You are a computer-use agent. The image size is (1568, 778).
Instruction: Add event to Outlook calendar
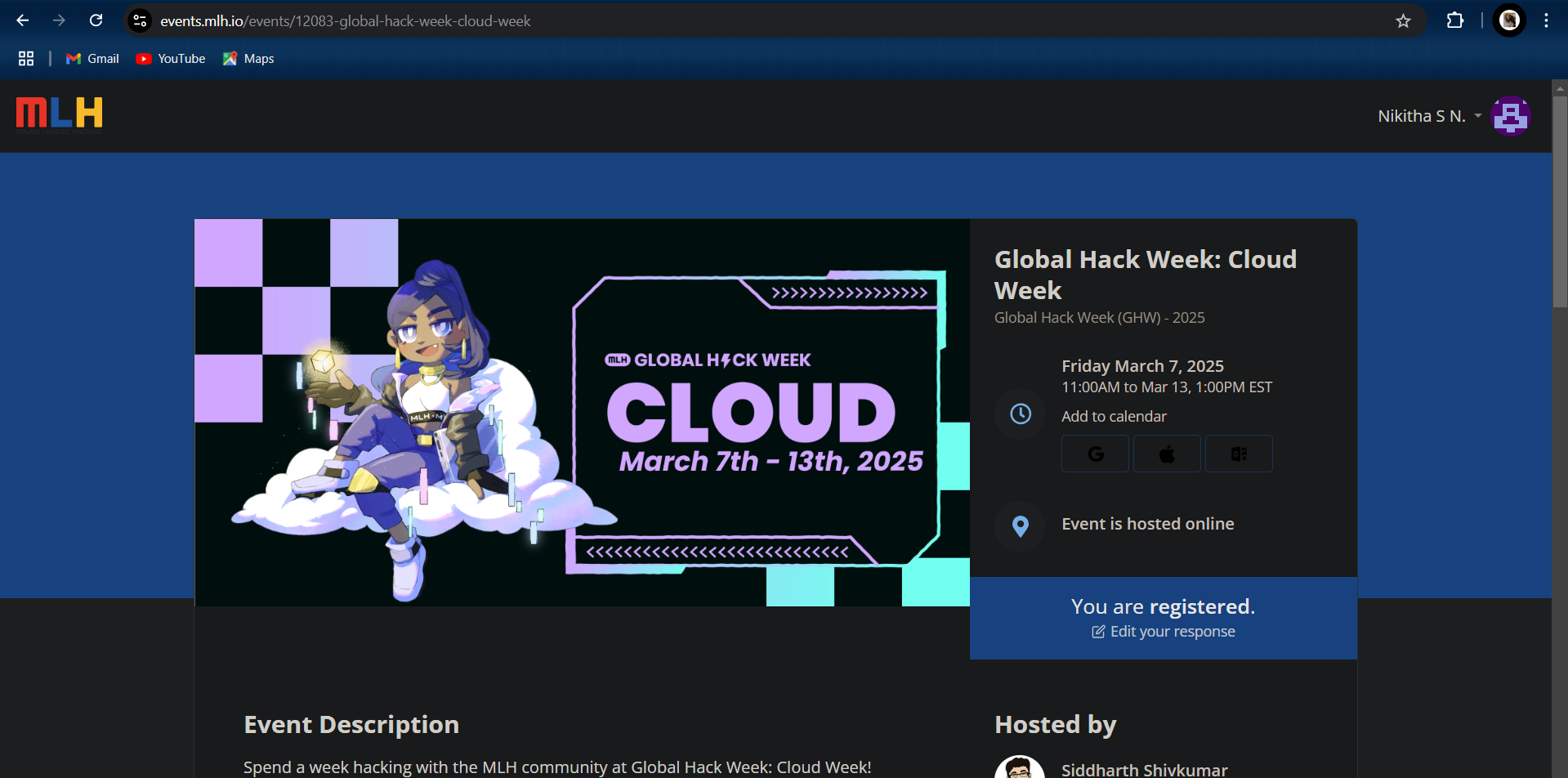click(x=1239, y=454)
